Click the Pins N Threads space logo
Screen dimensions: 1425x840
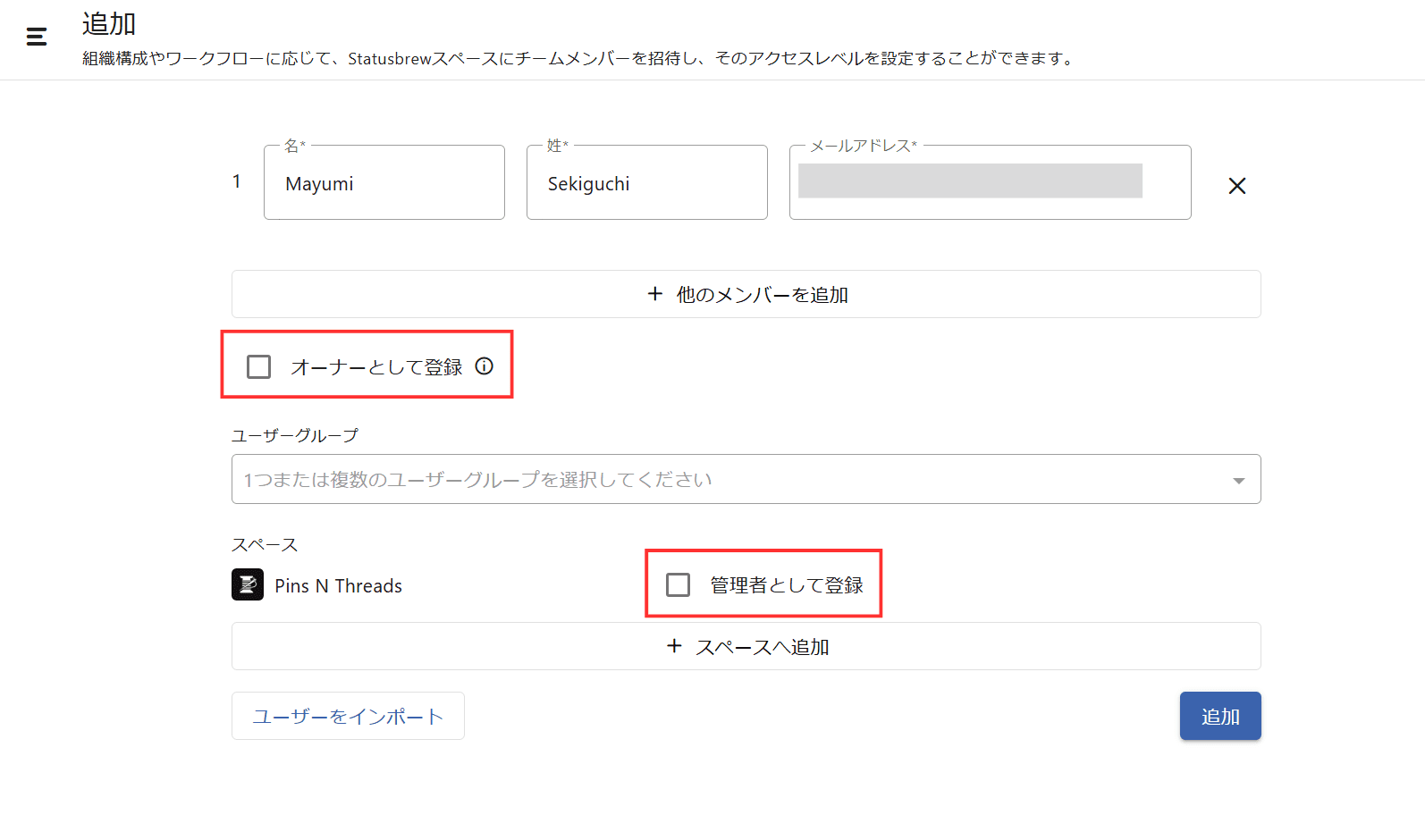coord(248,585)
